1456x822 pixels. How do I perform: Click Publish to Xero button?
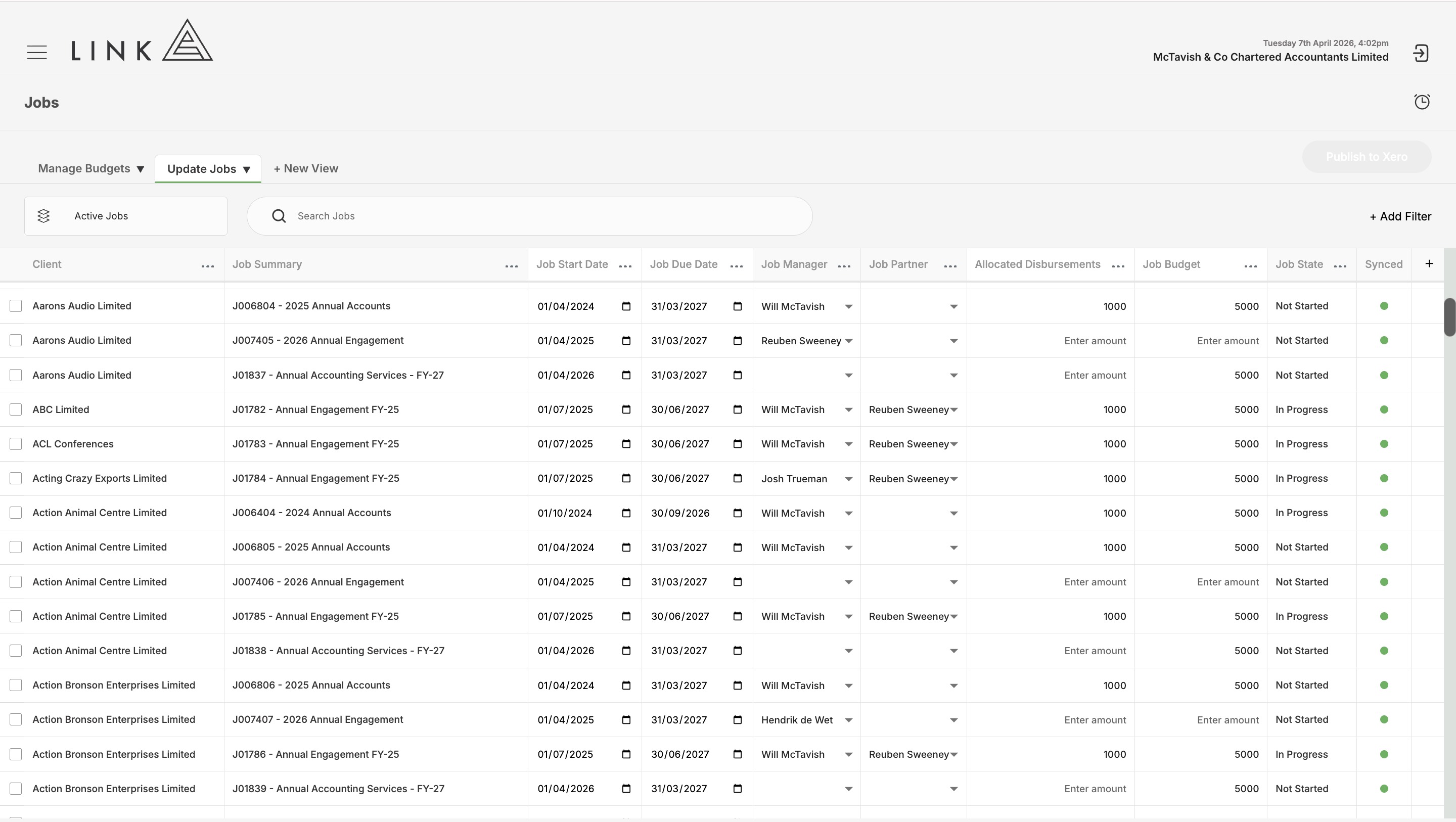pyautogui.click(x=1367, y=157)
